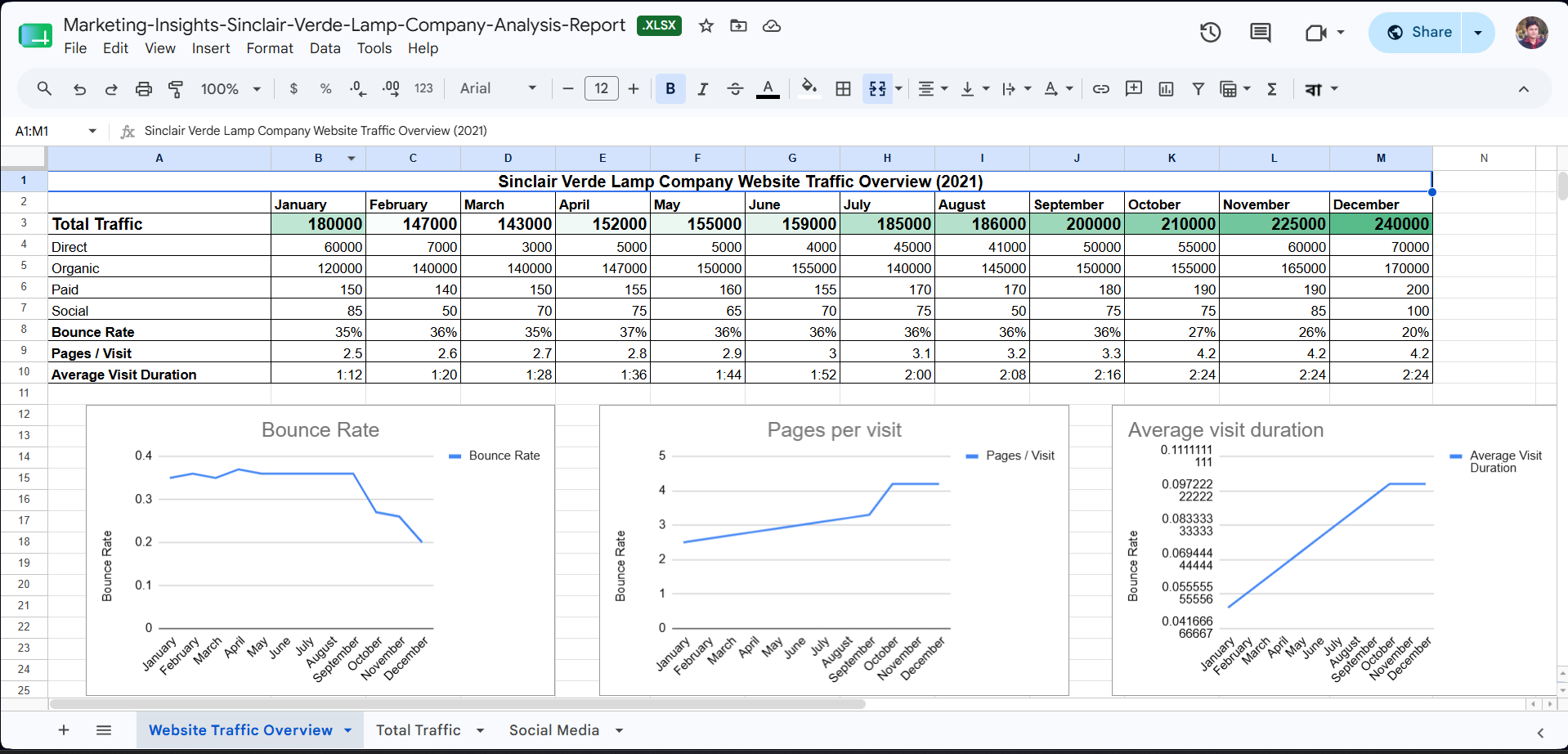Open the Edit menu
This screenshot has height=754, width=1568.
coord(115,48)
